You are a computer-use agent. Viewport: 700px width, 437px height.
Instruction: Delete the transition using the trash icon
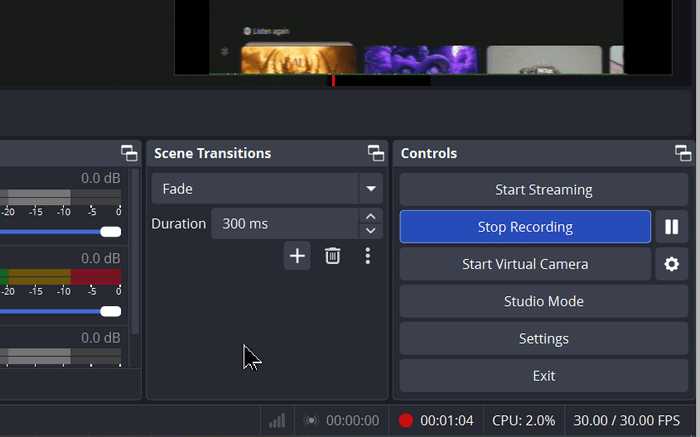(x=333, y=256)
